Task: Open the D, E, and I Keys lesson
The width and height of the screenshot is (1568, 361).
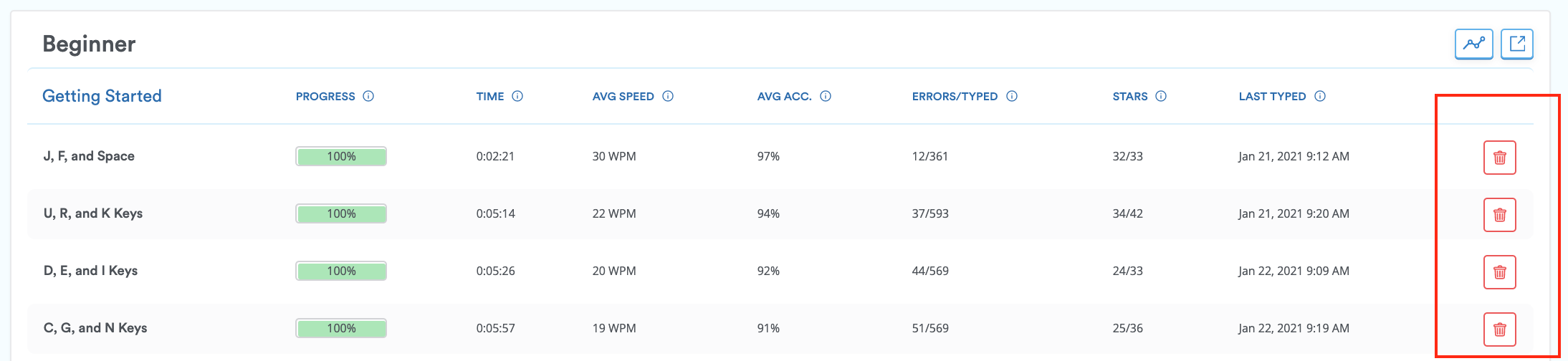Action: click(90, 271)
